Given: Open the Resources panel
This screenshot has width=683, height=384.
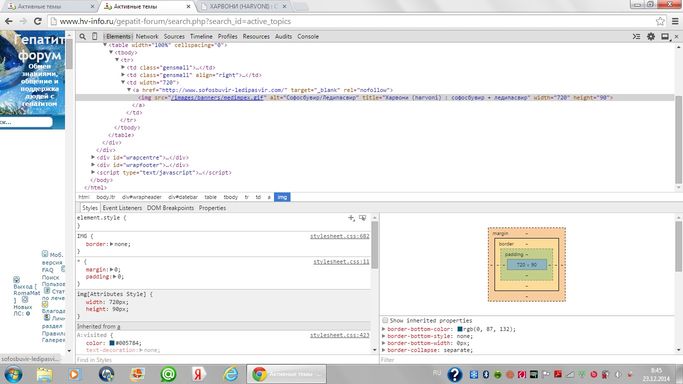Looking at the screenshot, I should (x=256, y=37).
